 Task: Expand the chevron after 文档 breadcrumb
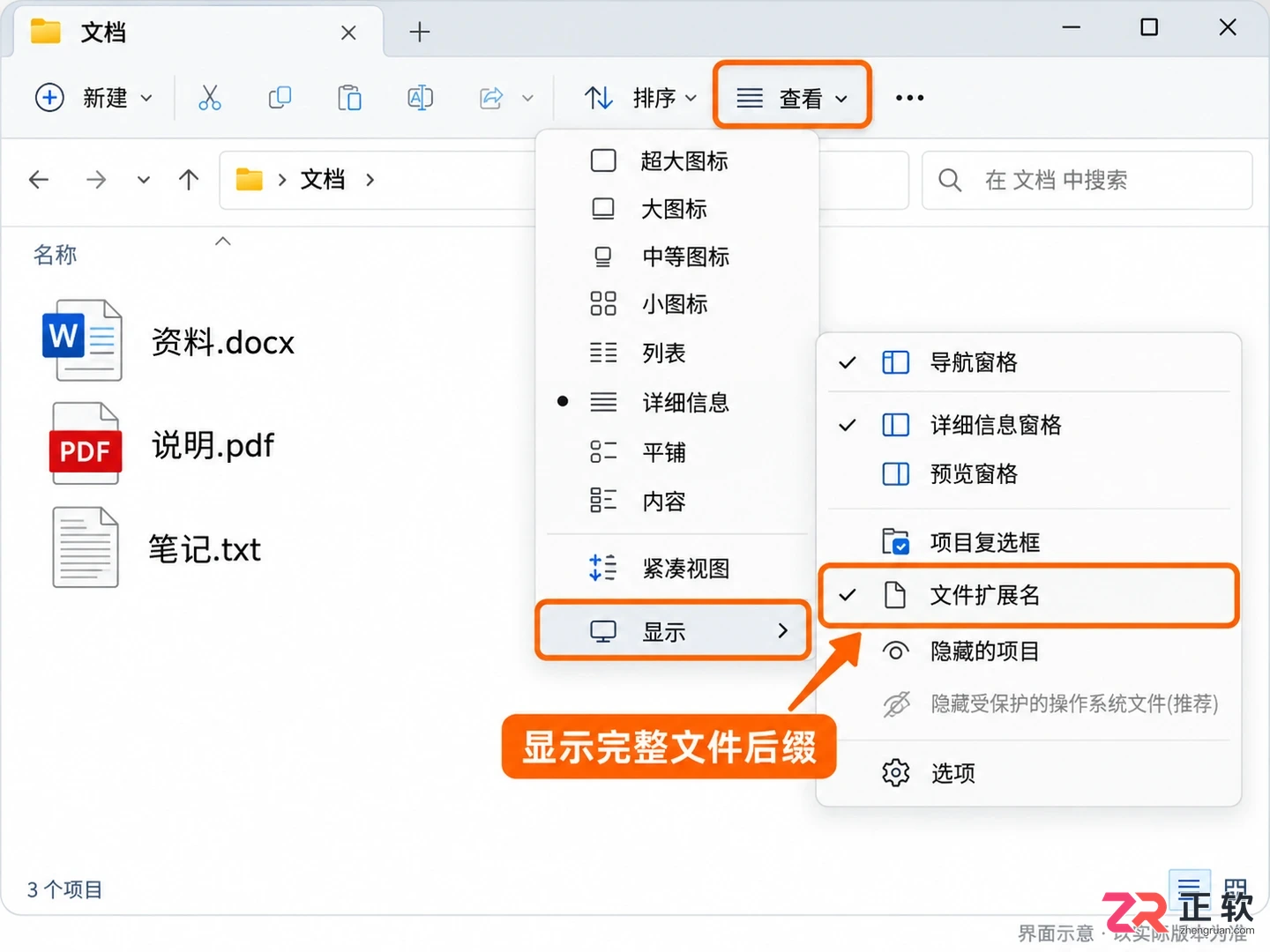pos(370,180)
